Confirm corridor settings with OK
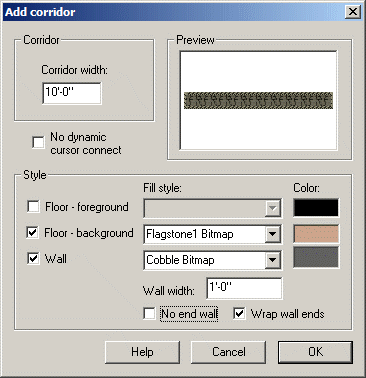This screenshot has height=378, width=366. tap(315, 352)
